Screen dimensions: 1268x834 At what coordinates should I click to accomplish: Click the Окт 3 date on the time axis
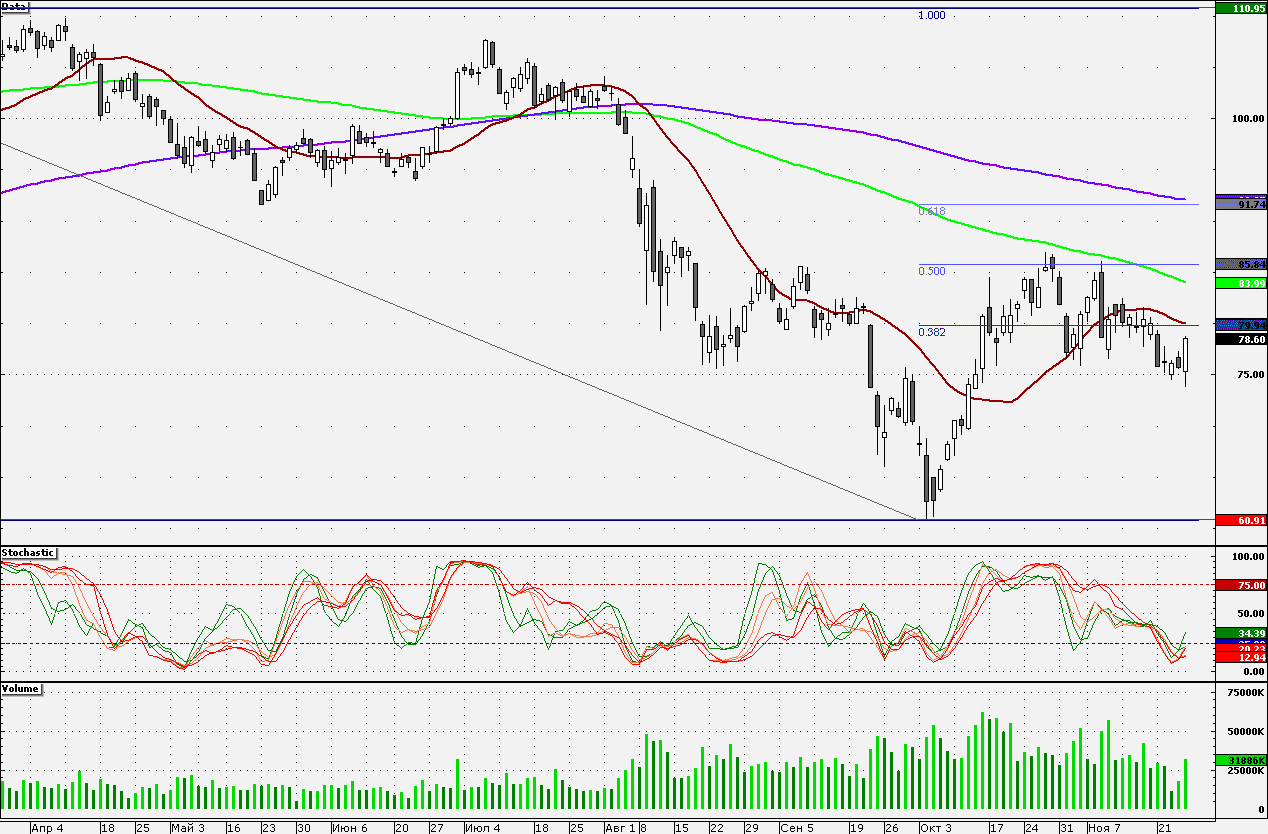[936, 828]
